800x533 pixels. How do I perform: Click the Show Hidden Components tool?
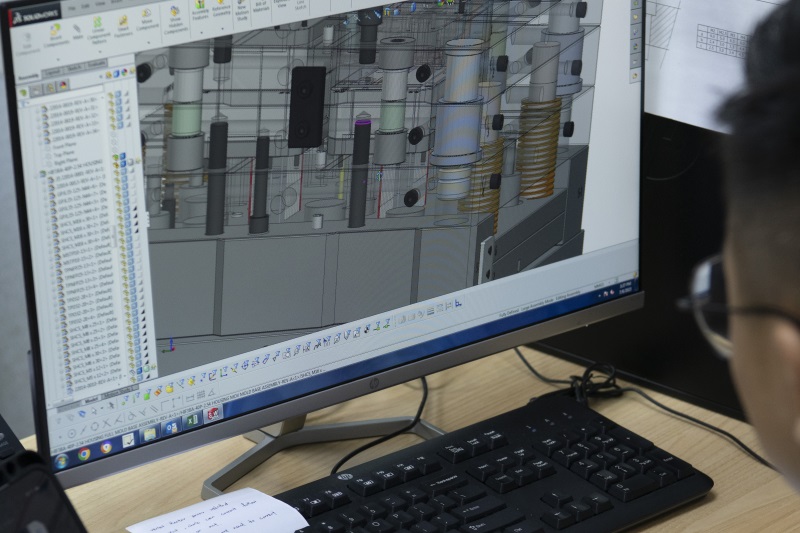(x=176, y=22)
